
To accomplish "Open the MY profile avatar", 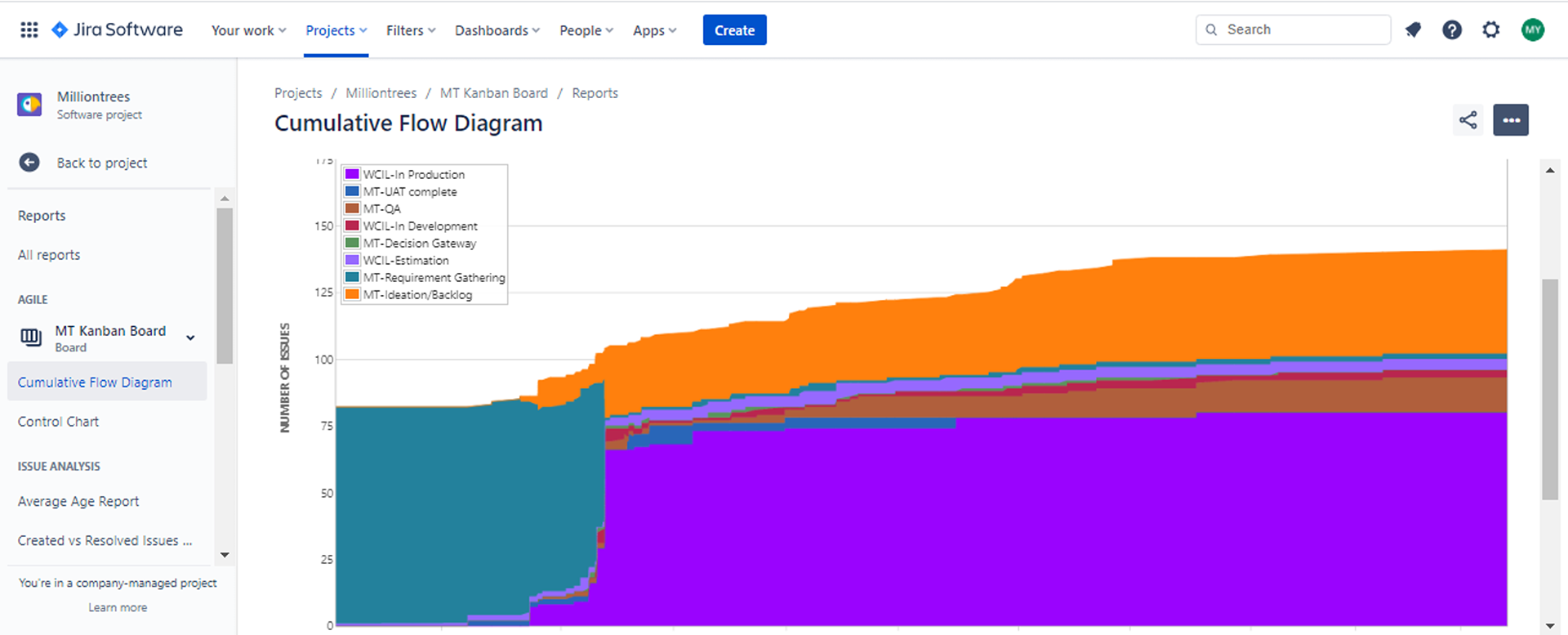I will point(1533,30).
